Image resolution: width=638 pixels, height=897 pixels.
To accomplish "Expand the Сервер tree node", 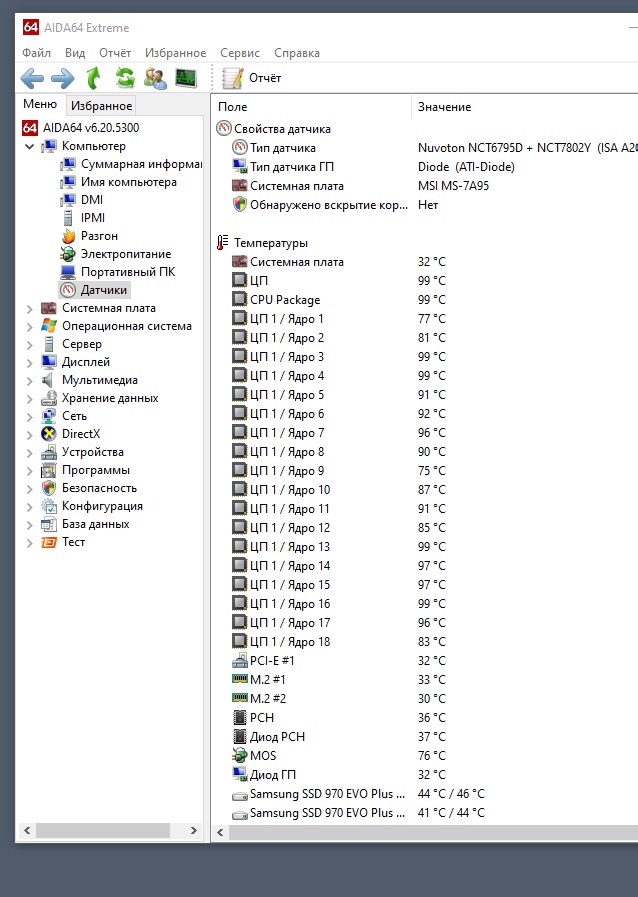I will (x=30, y=345).
